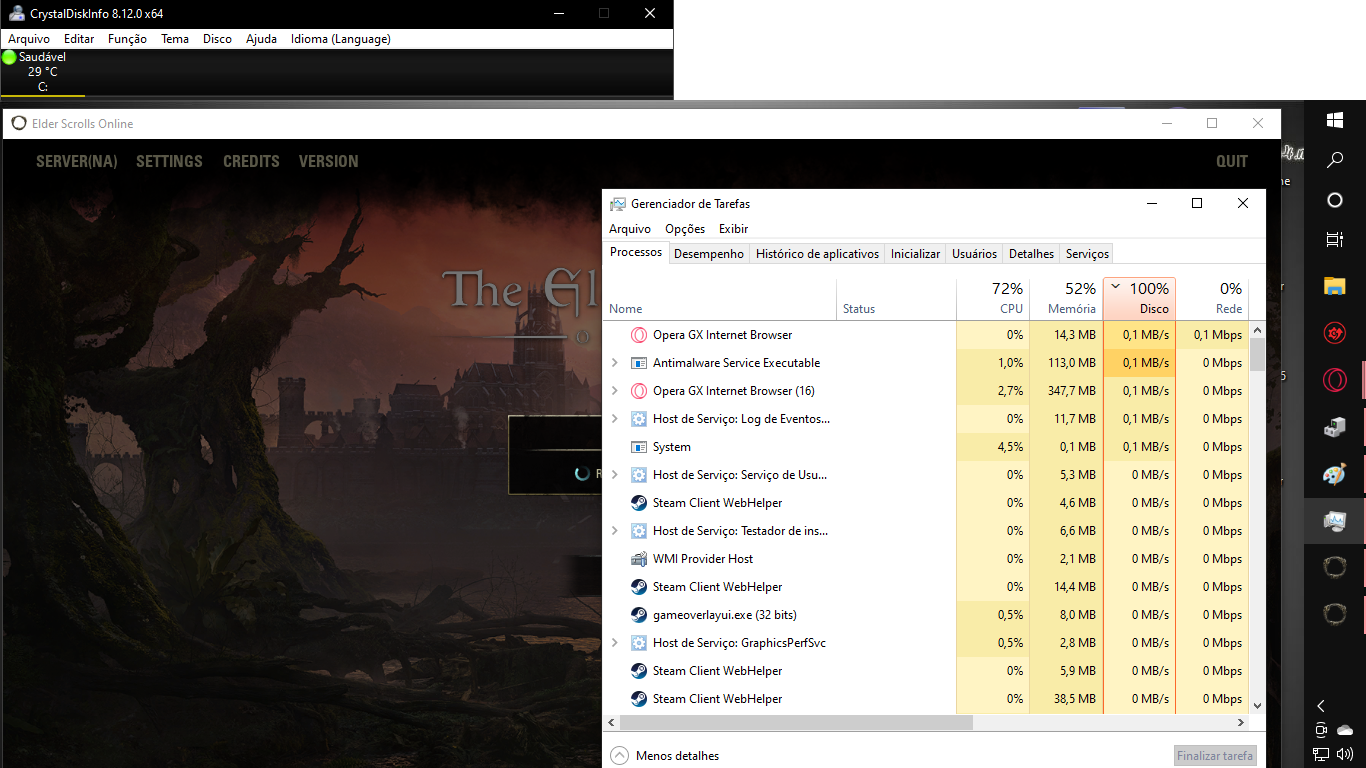
Task: Open the Tema menu in CrystalDiskInfo
Action: 175,39
